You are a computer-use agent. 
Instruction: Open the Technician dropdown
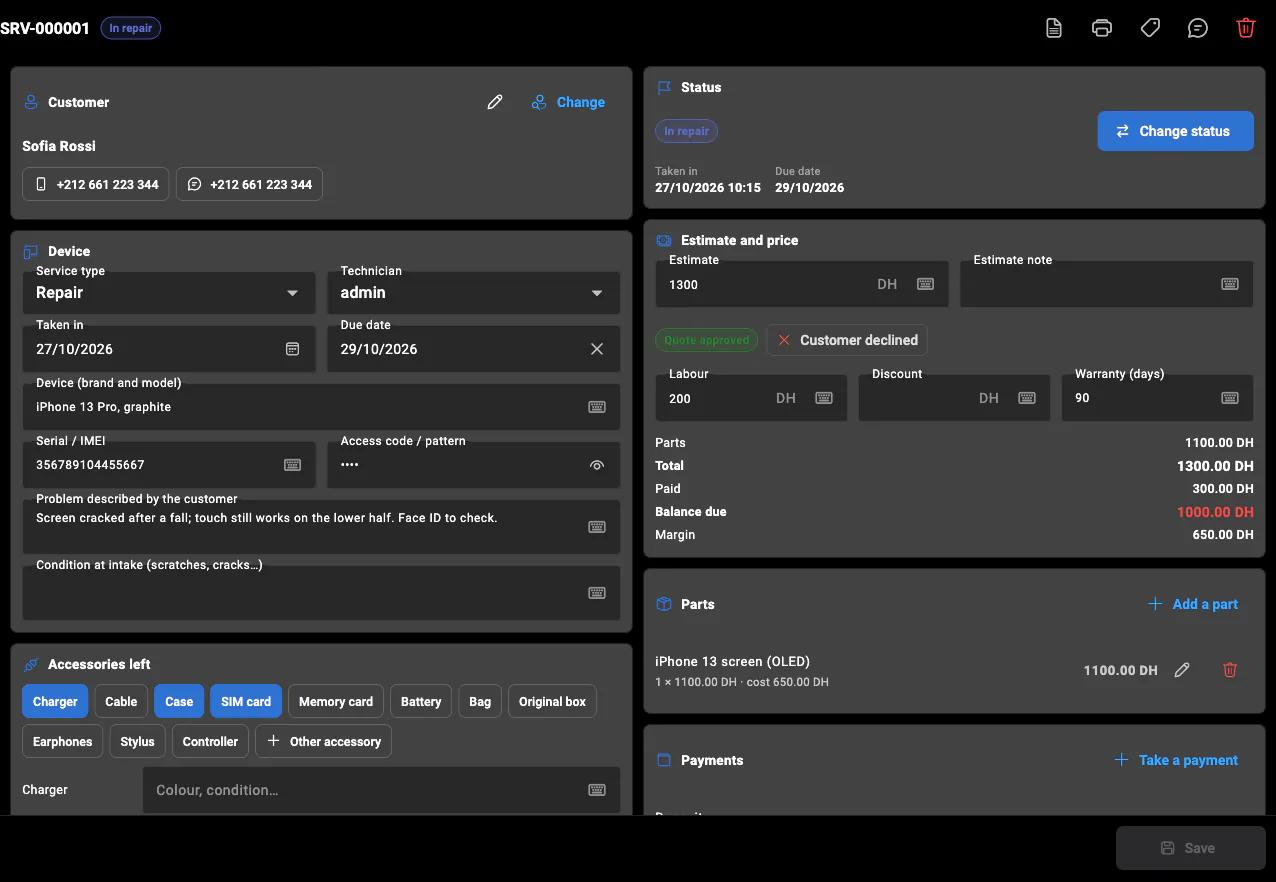pyautogui.click(x=473, y=292)
